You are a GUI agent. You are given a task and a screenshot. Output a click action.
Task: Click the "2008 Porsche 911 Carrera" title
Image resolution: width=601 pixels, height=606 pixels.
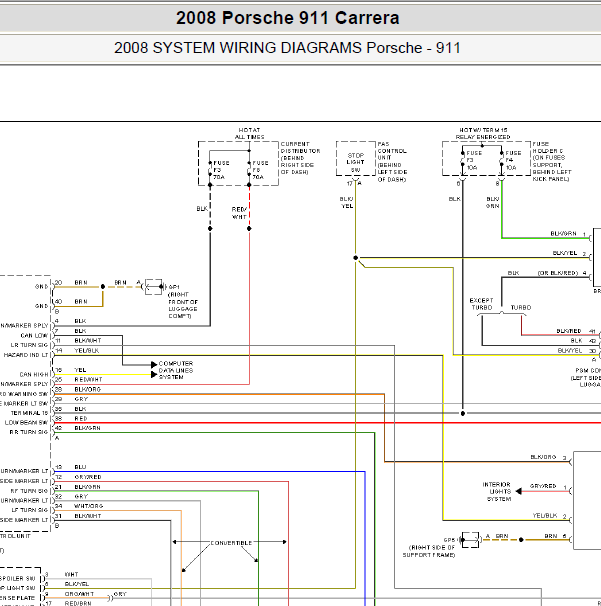click(288, 18)
